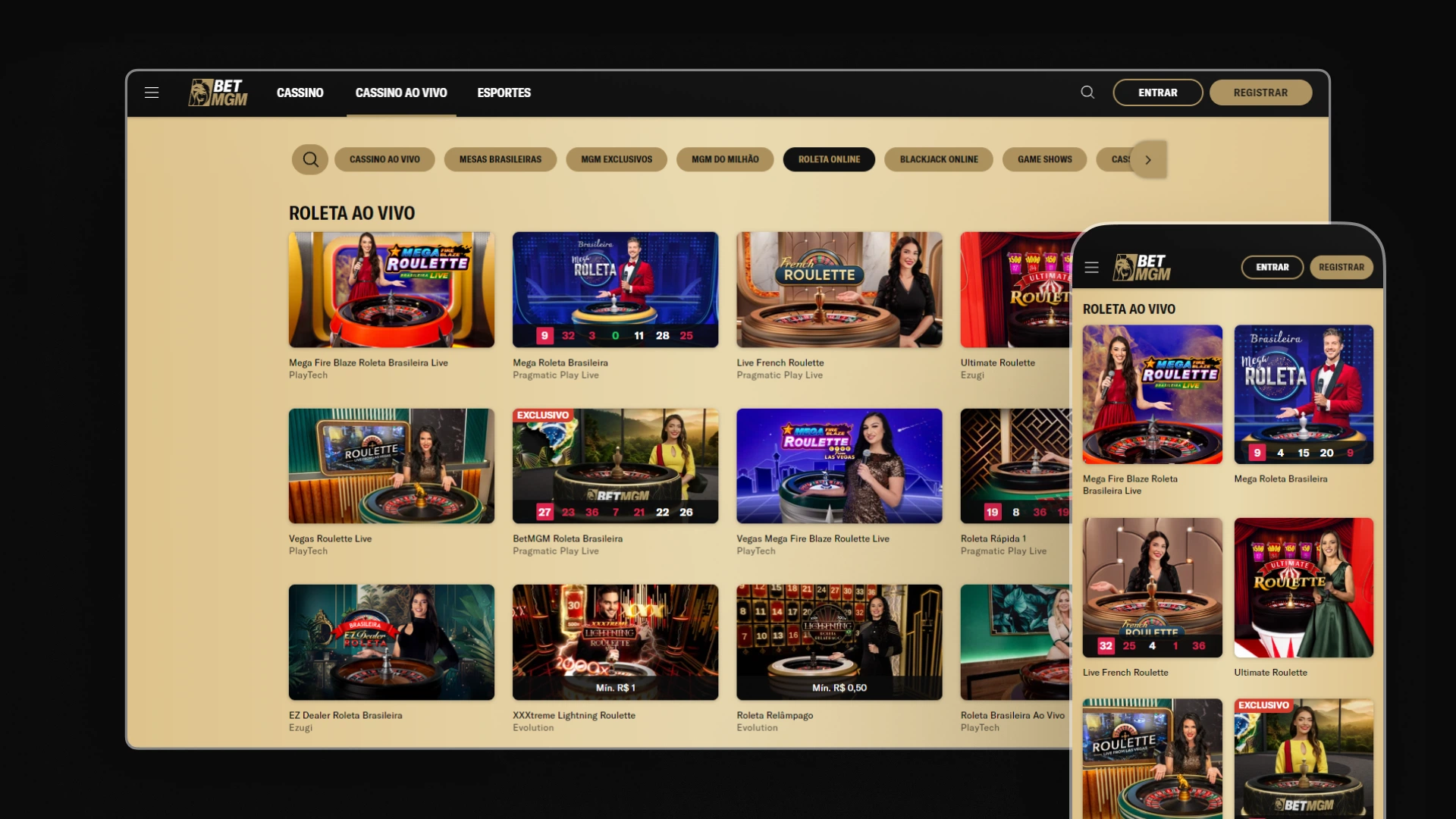Image resolution: width=1456 pixels, height=819 pixels.
Task: Tap mobile Mega Fire Blaze Roleta thumbnail
Action: click(1153, 394)
